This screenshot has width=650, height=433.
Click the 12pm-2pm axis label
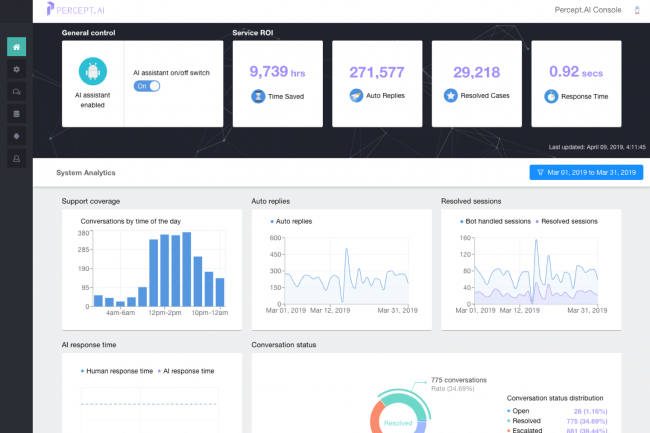click(x=165, y=312)
